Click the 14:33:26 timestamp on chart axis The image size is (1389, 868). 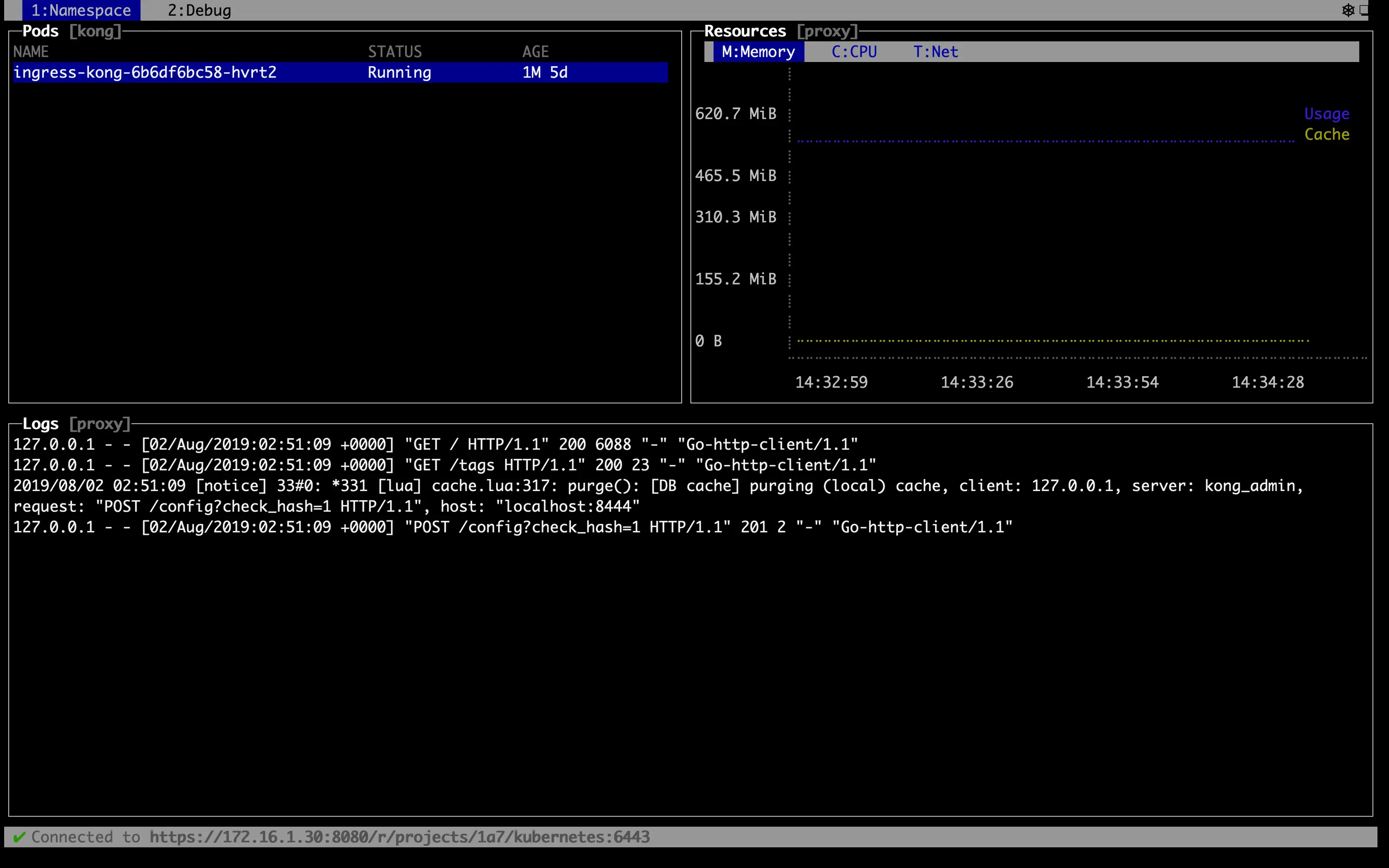coord(977,382)
